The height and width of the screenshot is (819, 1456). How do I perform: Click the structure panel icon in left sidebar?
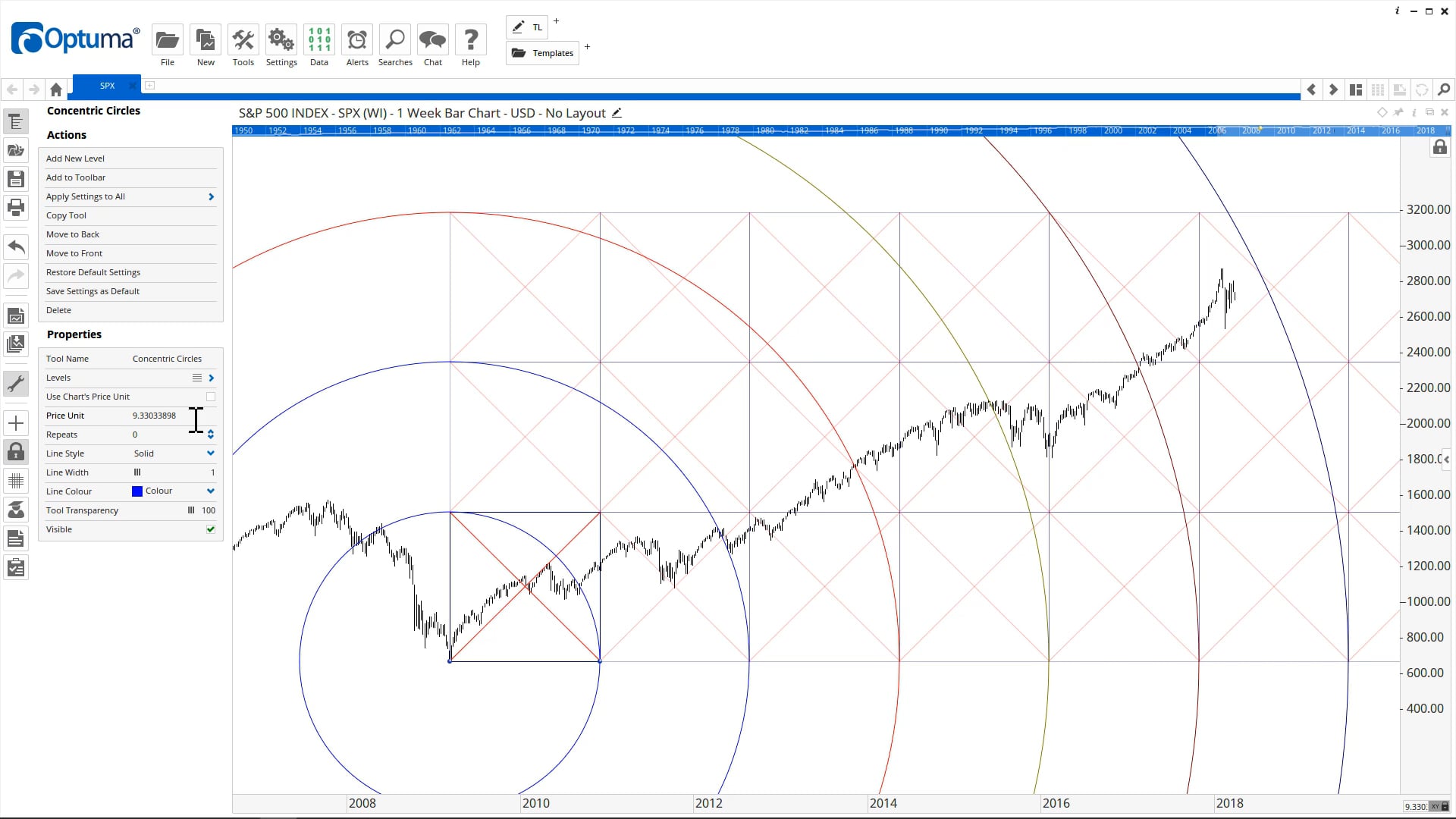pyautogui.click(x=16, y=122)
